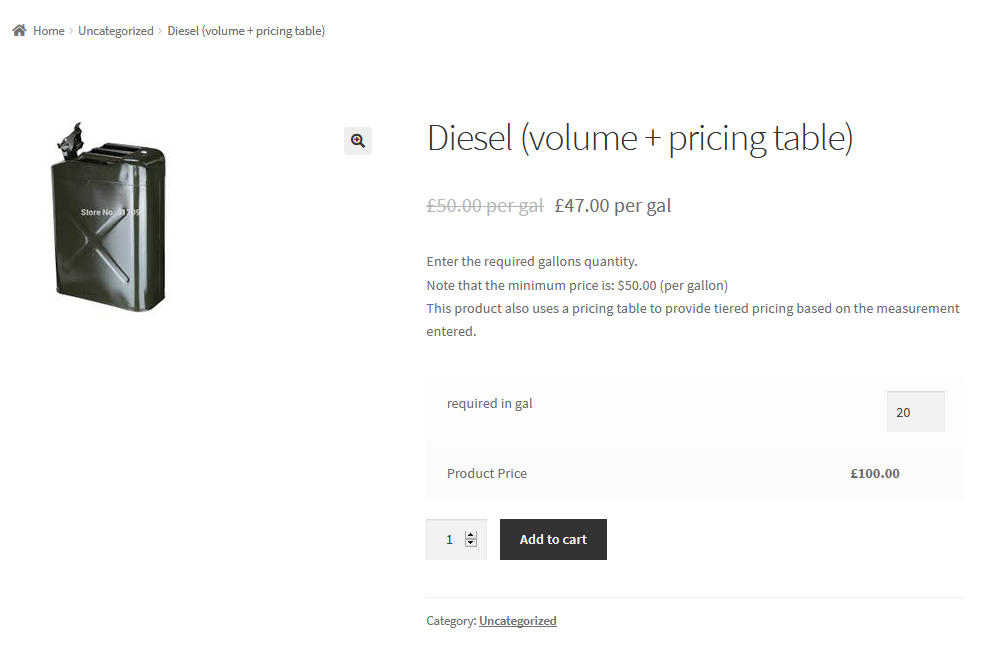Click the crossed-out £50.00 per gal price

coord(485,206)
